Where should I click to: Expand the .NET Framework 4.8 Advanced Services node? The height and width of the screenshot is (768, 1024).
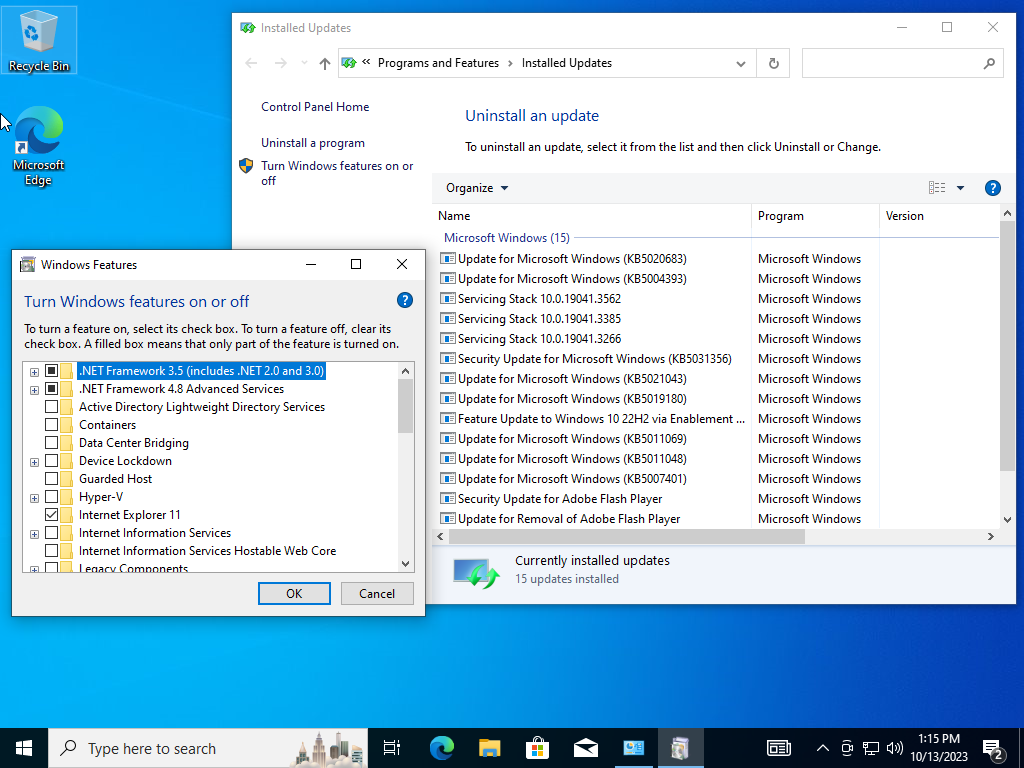[34, 390]
